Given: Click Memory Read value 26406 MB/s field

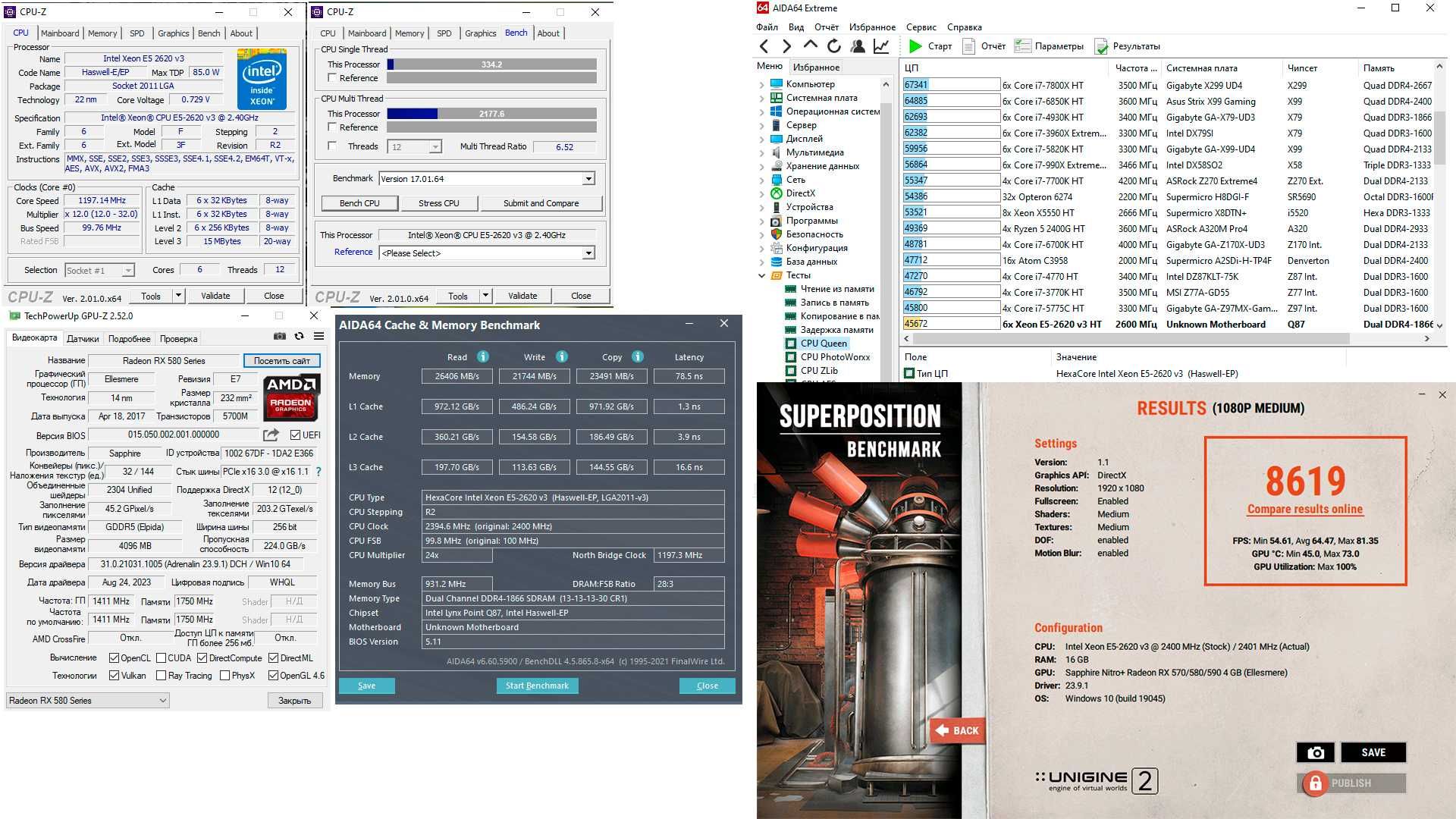Looking at the screenshot, I should click(x=457, y=376).
